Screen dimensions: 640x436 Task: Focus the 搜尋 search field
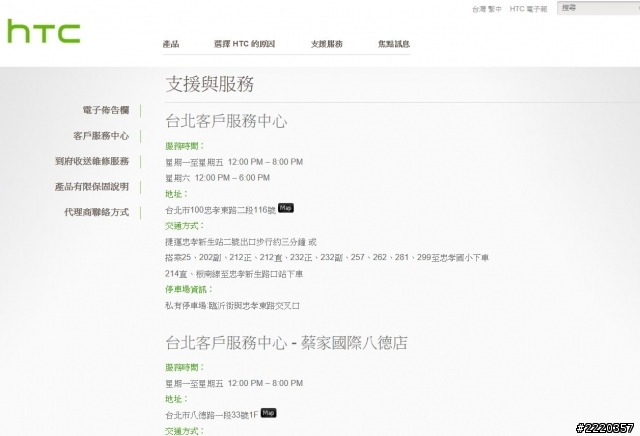(598, 8)
